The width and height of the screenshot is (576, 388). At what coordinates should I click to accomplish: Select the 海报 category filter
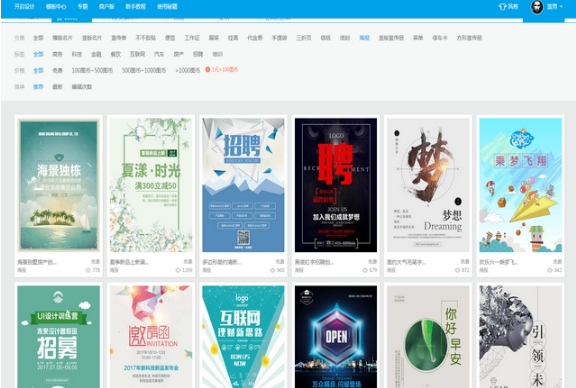click(x=364, y=37)
